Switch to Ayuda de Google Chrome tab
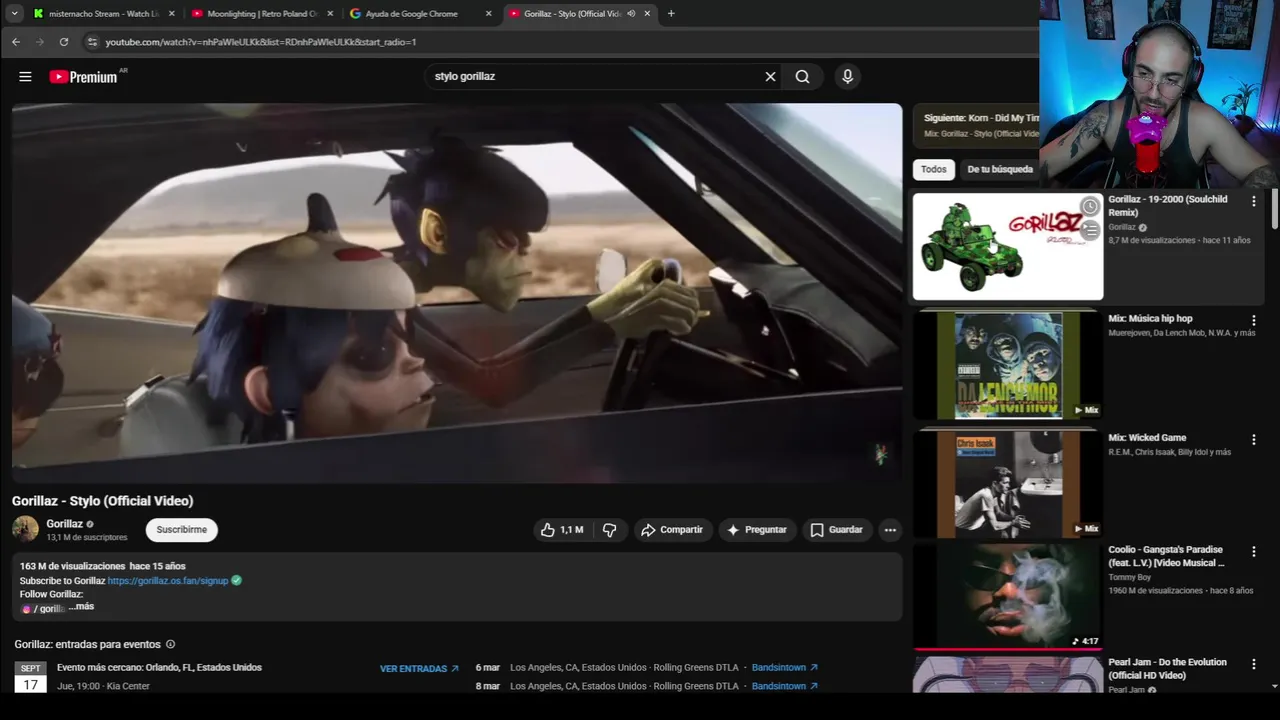The width and height of the screenshot is (1280, 720). click(420, 14)
